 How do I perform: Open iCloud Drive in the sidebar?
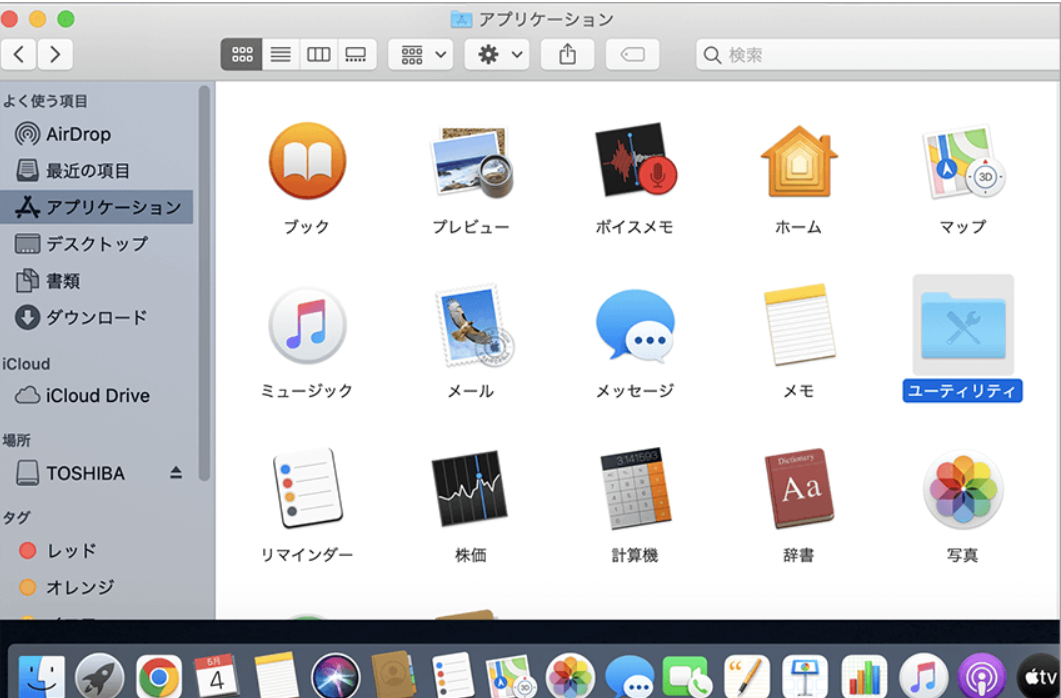[97, 396]
